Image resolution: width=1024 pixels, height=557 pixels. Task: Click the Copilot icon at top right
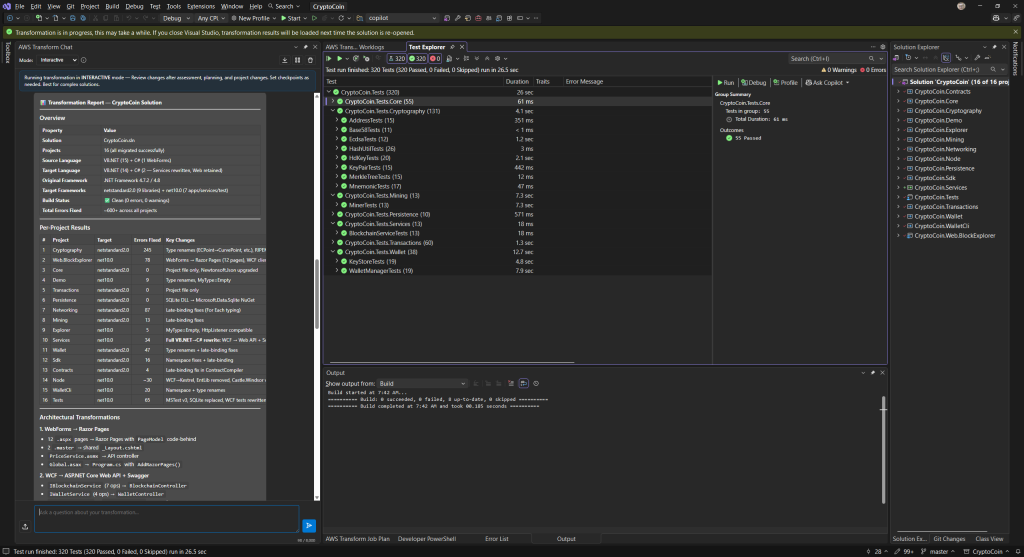point(996,18)
